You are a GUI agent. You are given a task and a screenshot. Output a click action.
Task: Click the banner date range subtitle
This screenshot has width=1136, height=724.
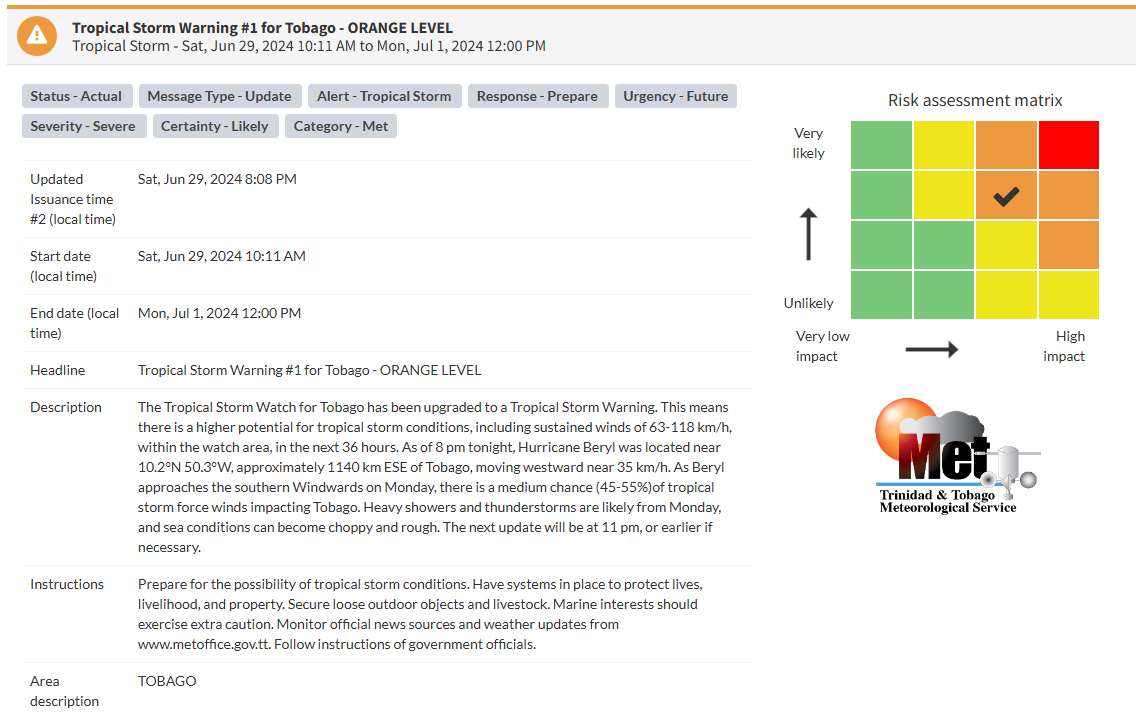[x=309, y=46]
